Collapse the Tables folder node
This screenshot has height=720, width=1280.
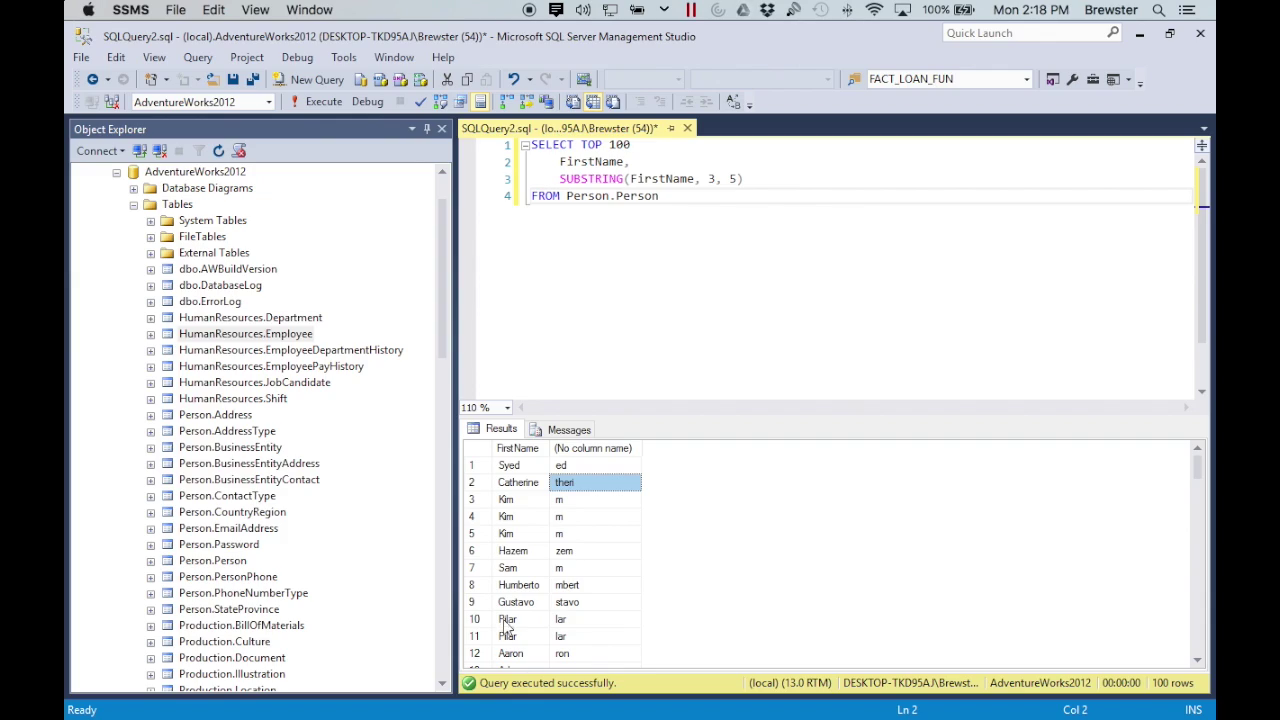click(134, 205)
